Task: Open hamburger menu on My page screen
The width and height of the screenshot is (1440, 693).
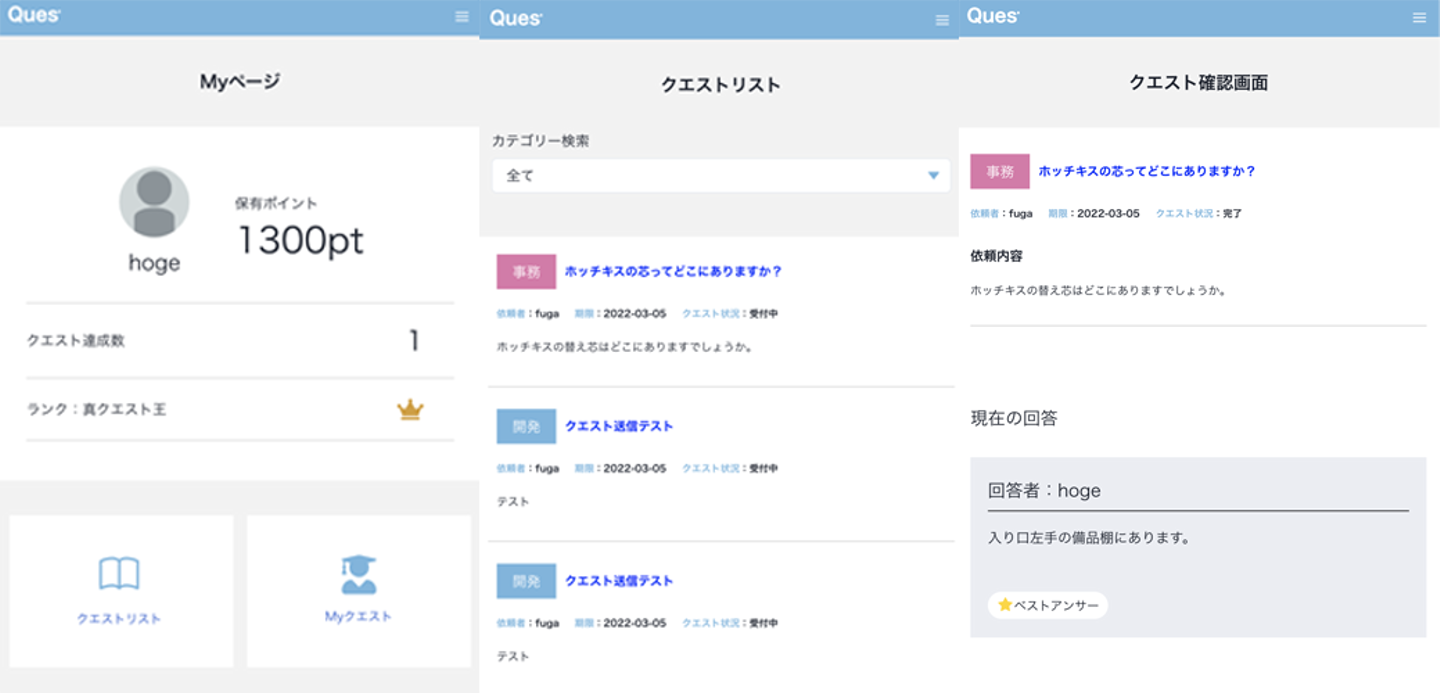Action: tap(461, 17)
